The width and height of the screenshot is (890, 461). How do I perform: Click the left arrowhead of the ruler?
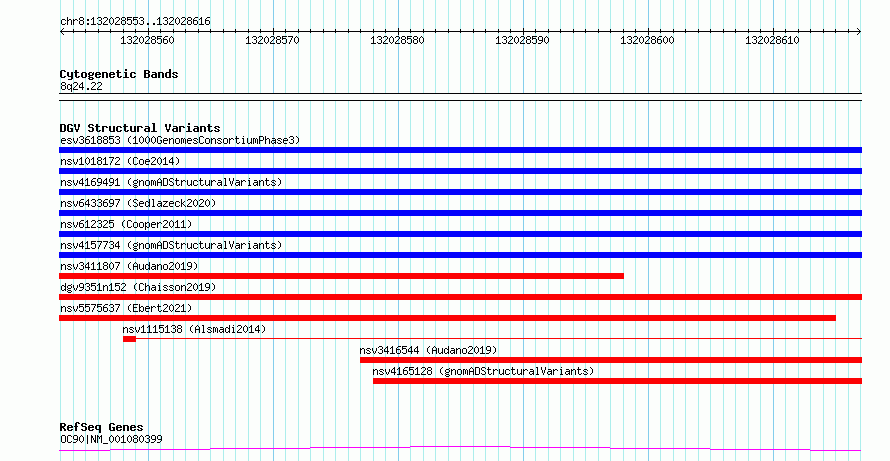click(x=62, y=32)
